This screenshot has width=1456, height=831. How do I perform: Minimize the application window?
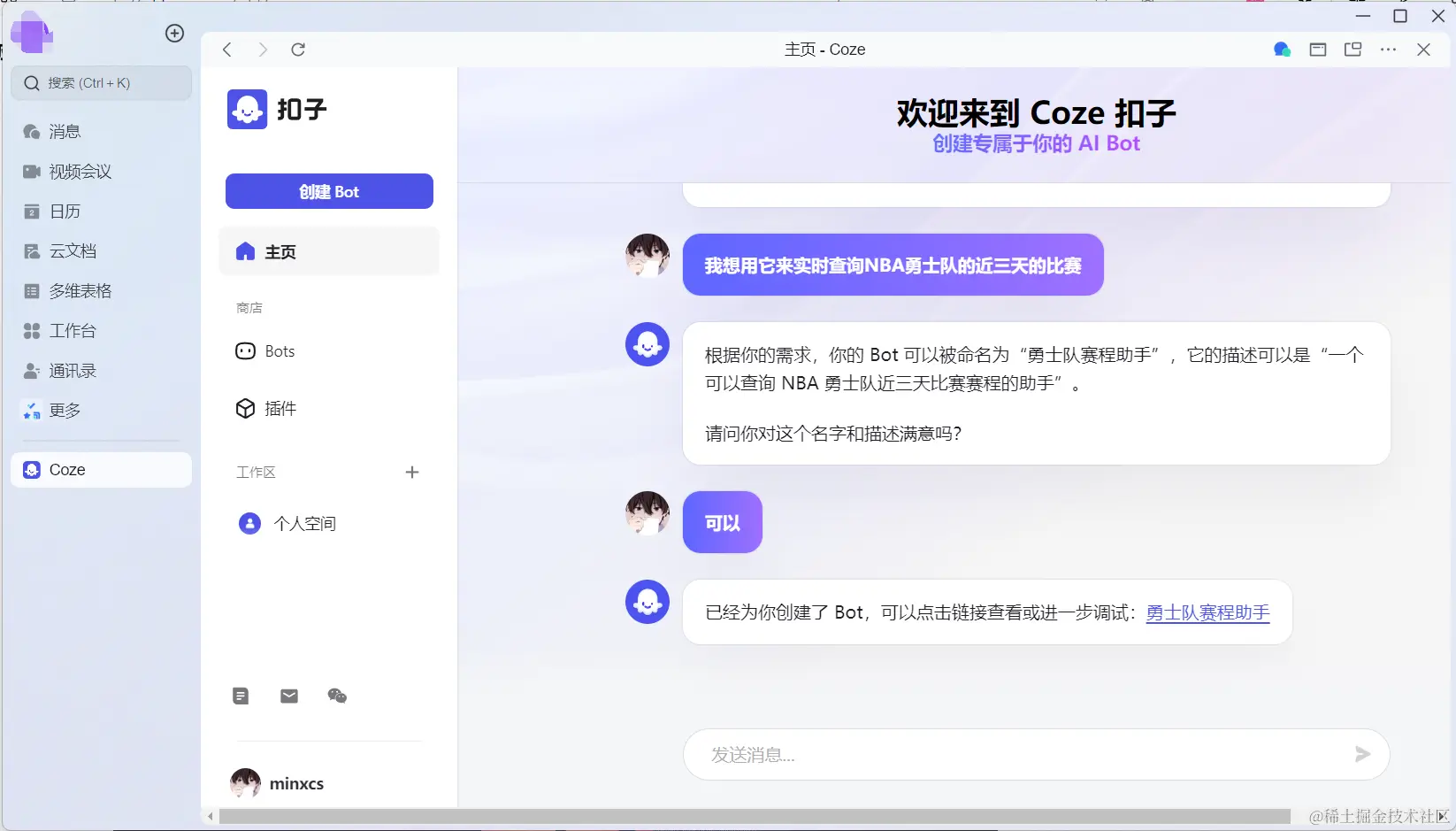[1363, 16]
